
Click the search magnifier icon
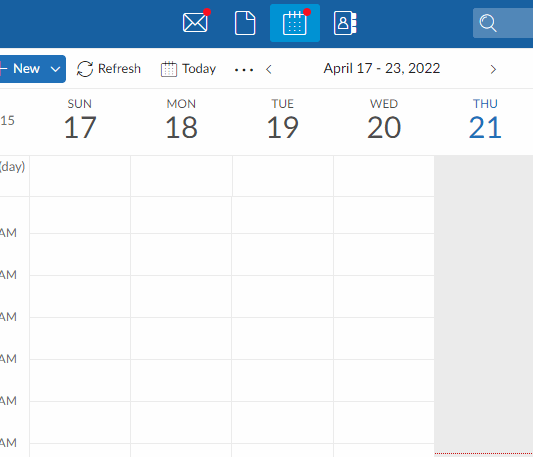tap(488, 23)
